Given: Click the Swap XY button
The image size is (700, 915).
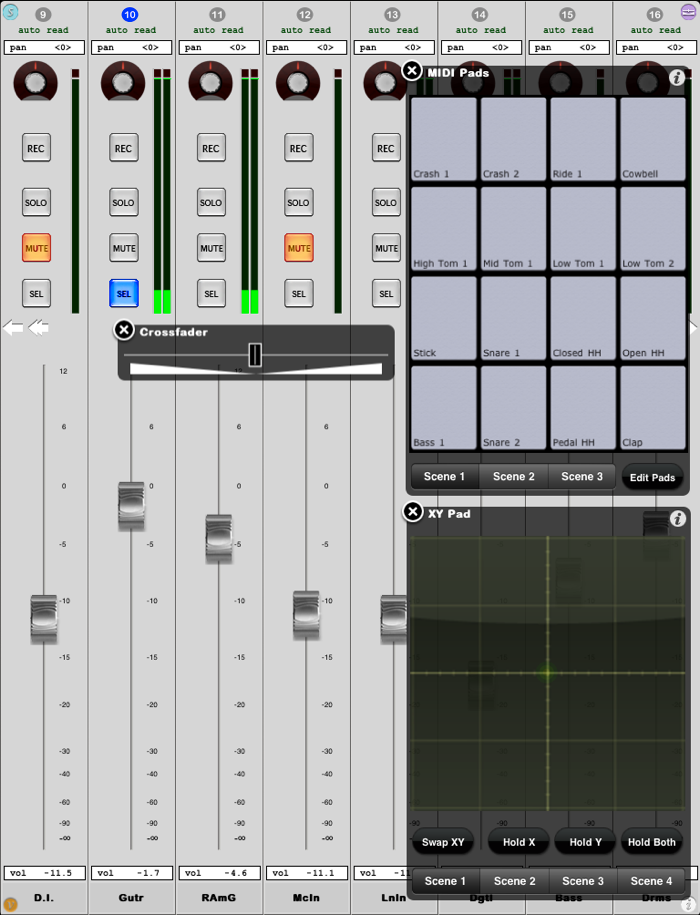Looking at the screenshot, I should (x=443, y=842).
